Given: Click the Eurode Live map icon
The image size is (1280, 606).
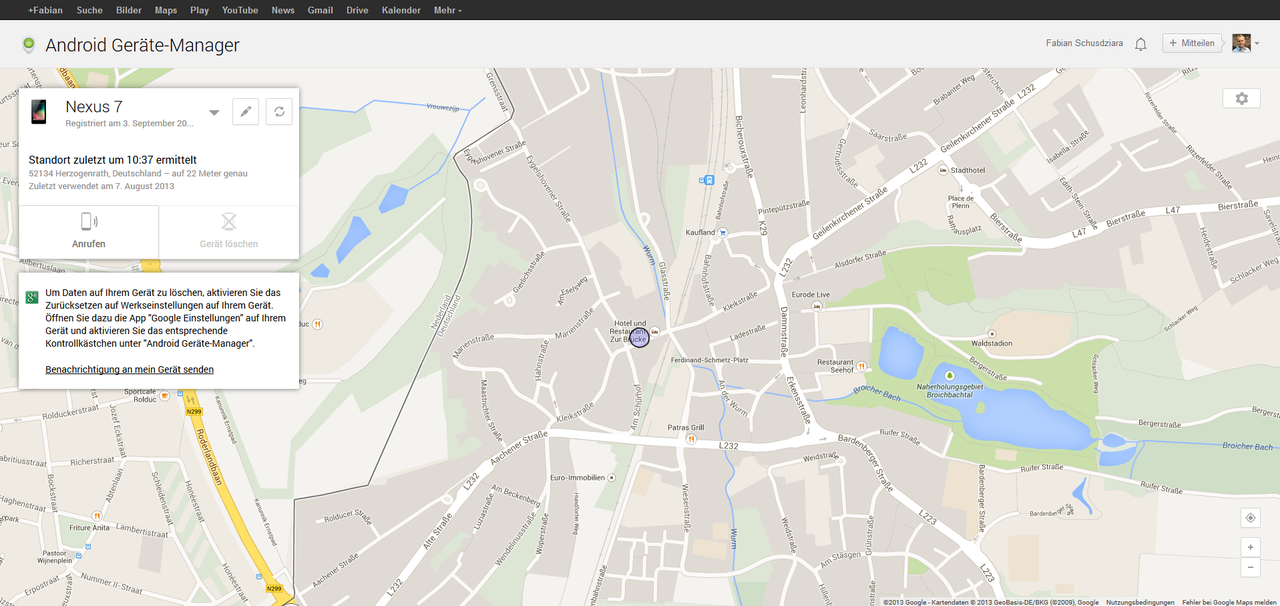Looking at the screenshot, I should tap(817, 306).
